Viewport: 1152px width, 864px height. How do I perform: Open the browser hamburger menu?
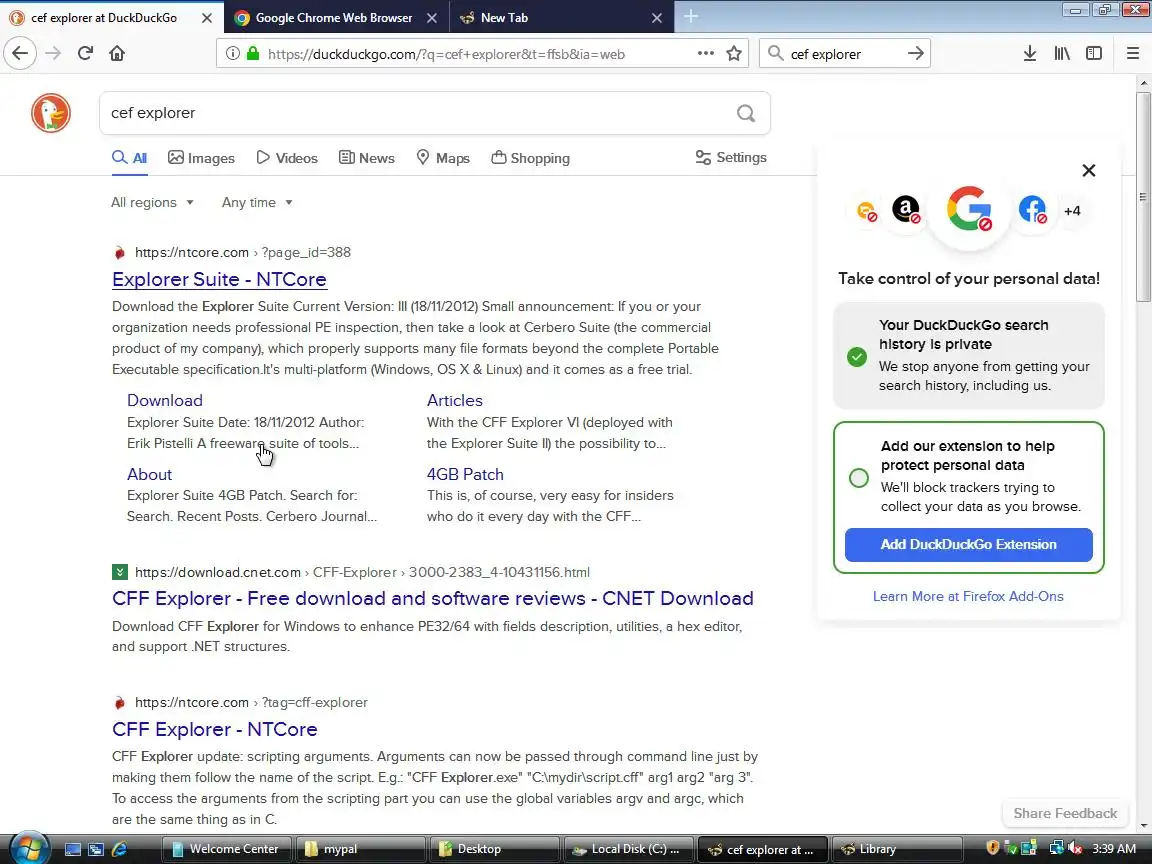(1132, 53)
